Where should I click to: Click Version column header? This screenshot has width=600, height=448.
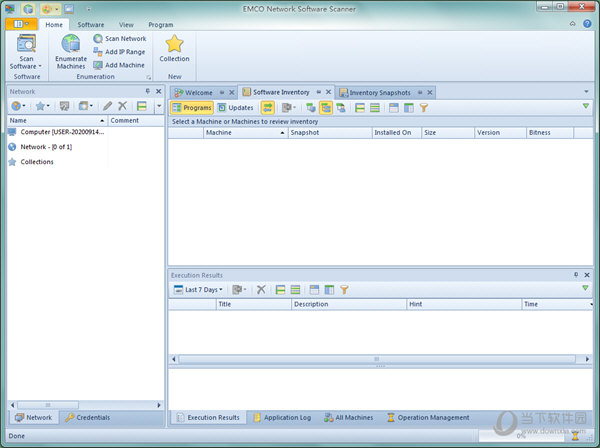[x=500, y=133]
